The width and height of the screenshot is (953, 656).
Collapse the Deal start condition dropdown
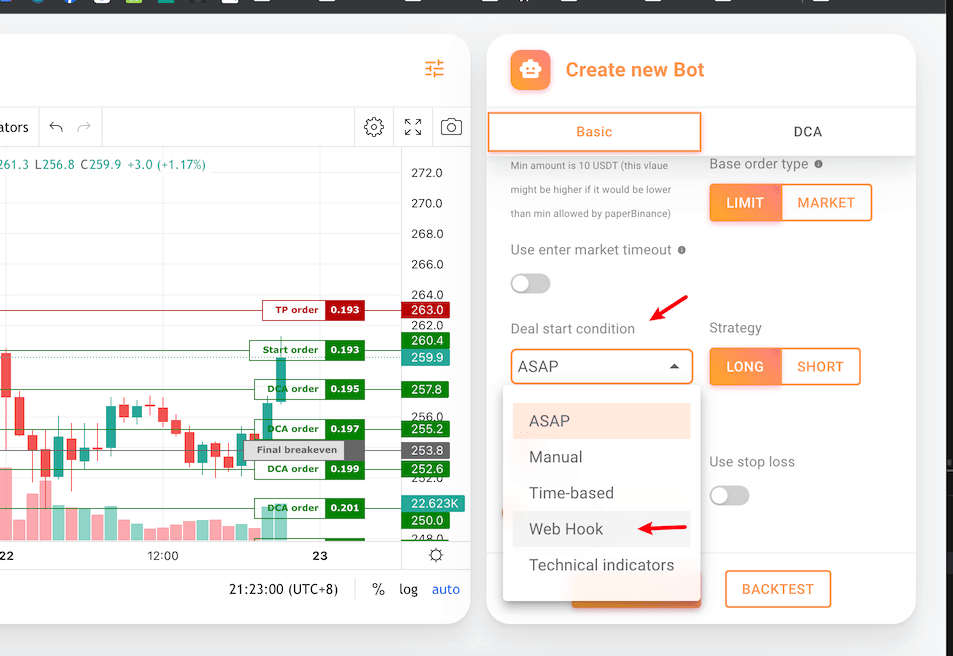point(674,367)
